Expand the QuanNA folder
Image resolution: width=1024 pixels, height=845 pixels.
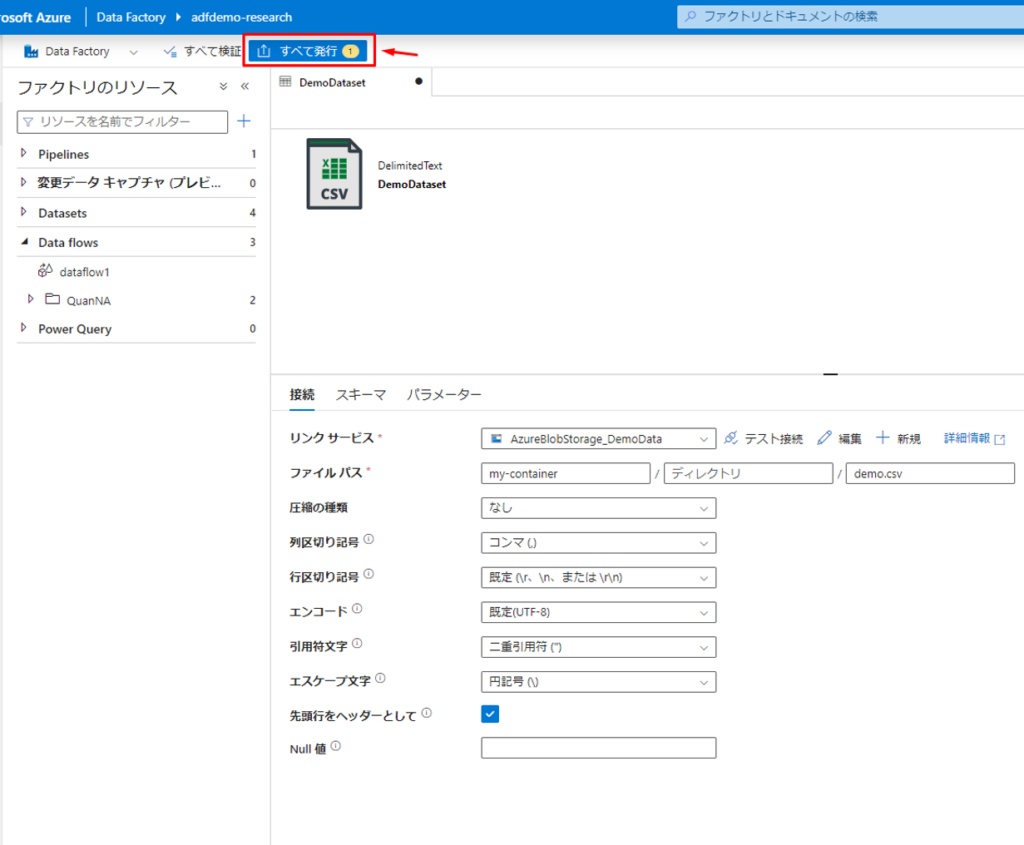(x=31, y=299)
